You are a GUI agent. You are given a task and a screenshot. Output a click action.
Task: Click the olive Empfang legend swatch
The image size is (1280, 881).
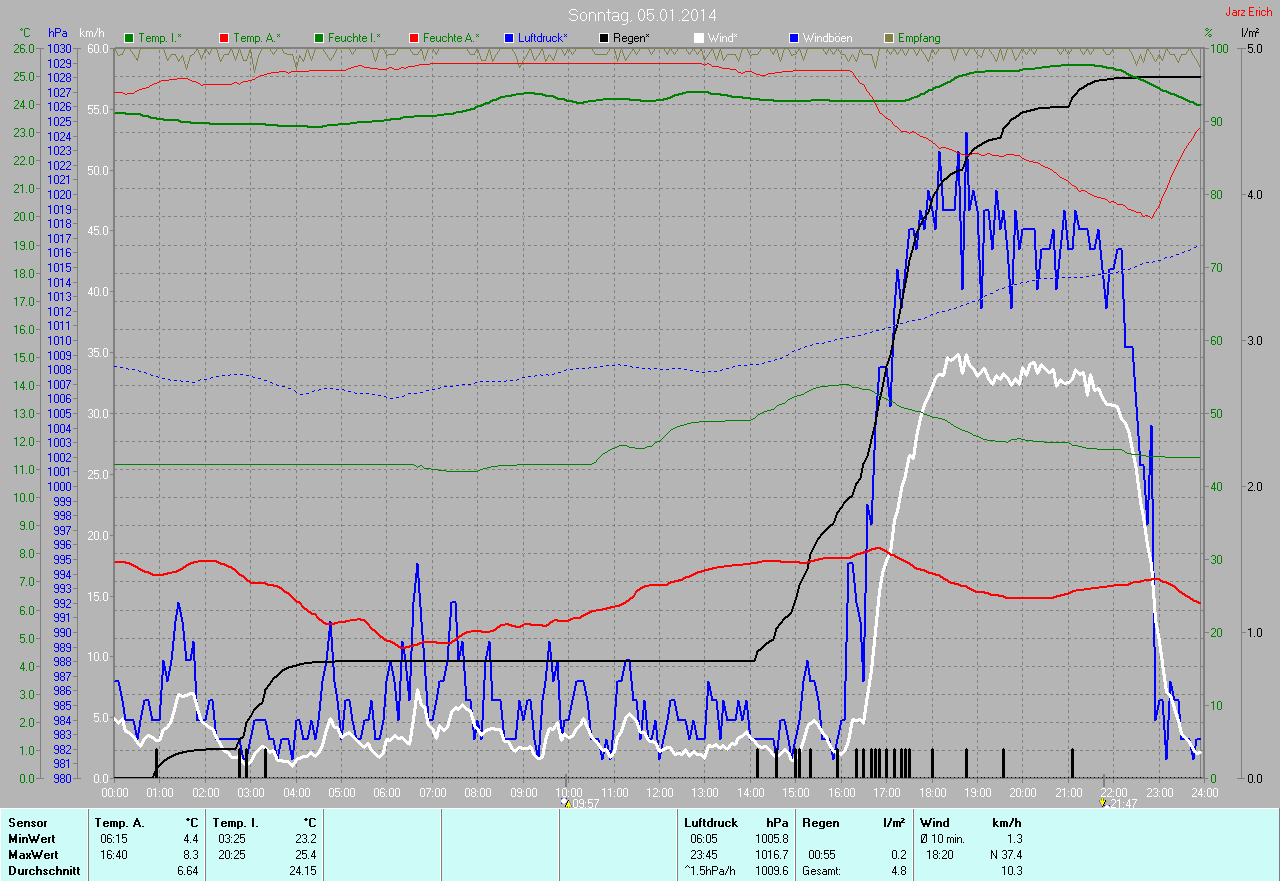tap(889, 38)
